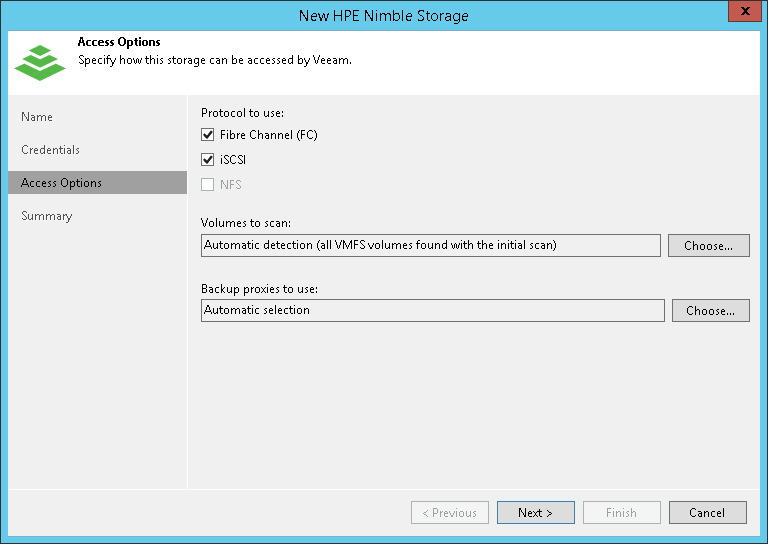
Task: Go back with the Previous button
Action: [450, 513]
